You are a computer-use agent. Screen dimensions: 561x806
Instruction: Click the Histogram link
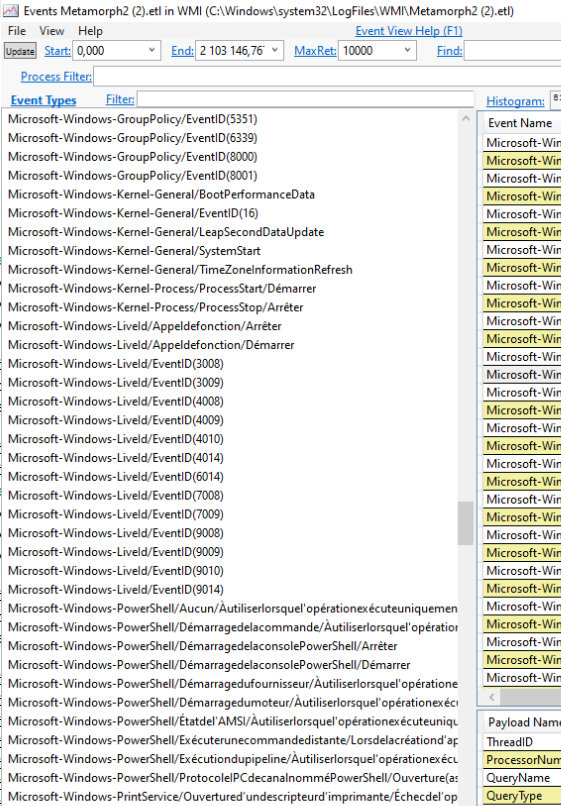pyautogui.click(x=515, y=102)
